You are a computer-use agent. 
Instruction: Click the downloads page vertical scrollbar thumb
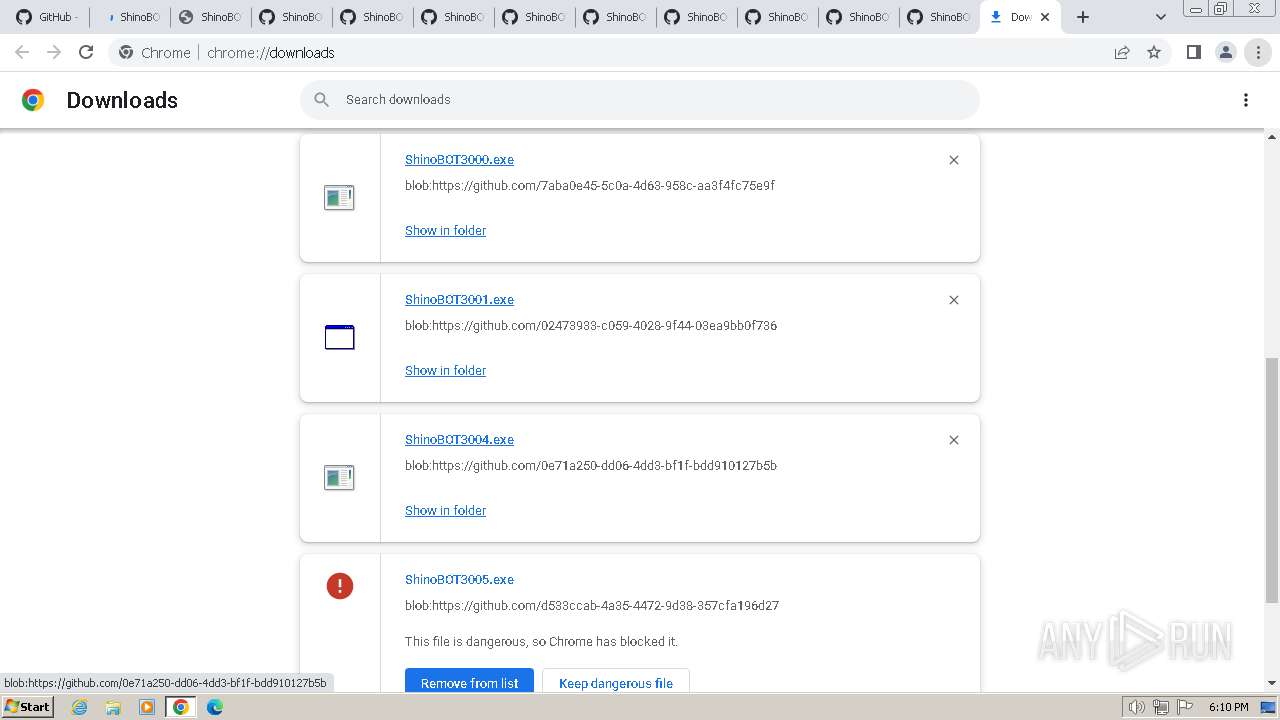(1272, 480)
